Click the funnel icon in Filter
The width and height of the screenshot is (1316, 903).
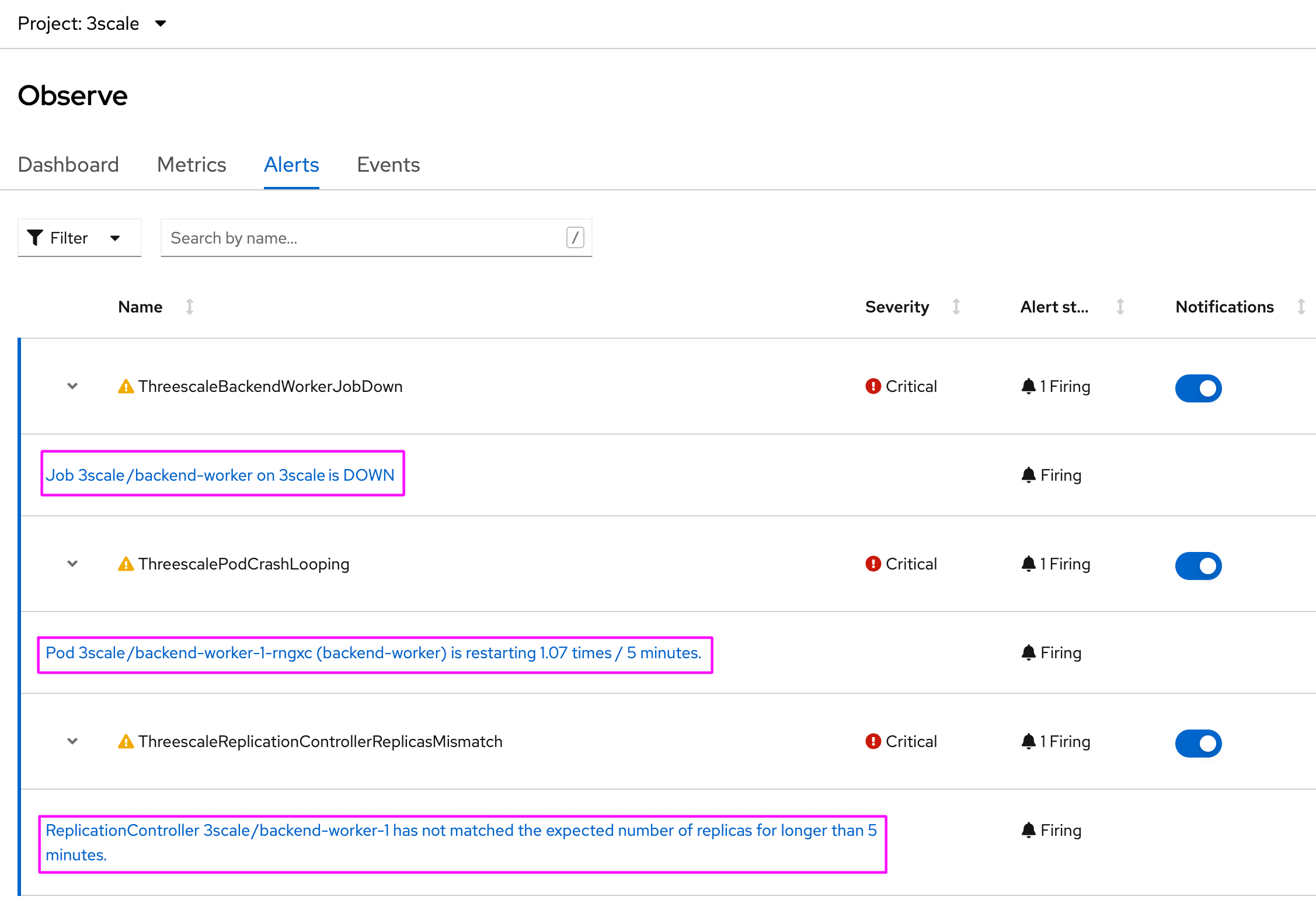(x=35, y=238)
